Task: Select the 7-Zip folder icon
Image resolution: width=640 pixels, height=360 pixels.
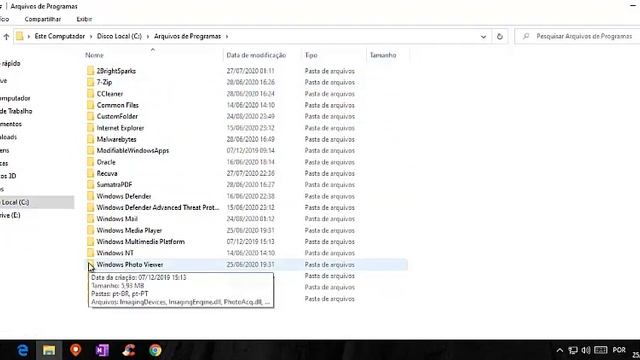Action: [90, 82]
